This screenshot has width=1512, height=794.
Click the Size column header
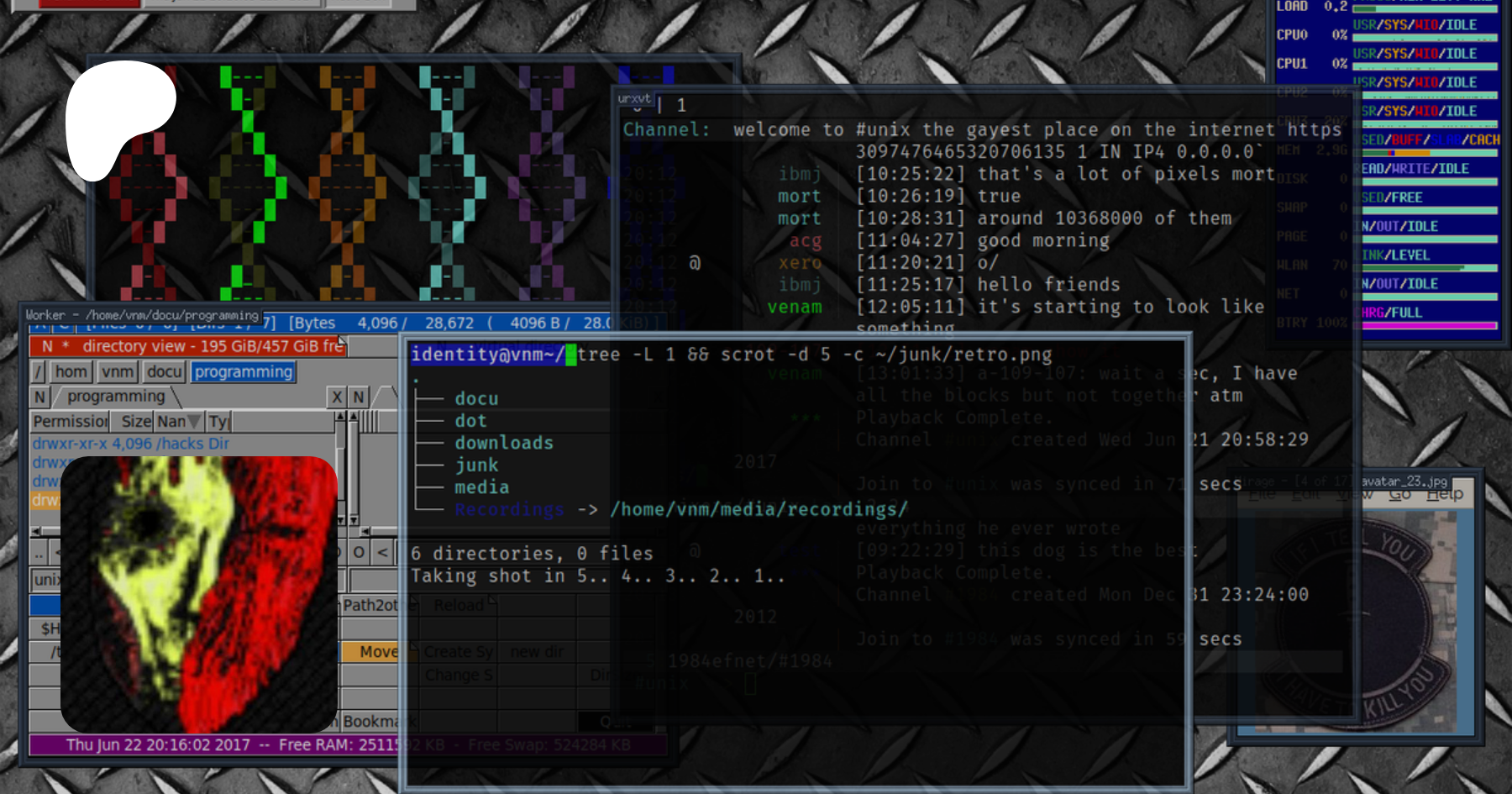pyautogui.click(x=135, y=422)
